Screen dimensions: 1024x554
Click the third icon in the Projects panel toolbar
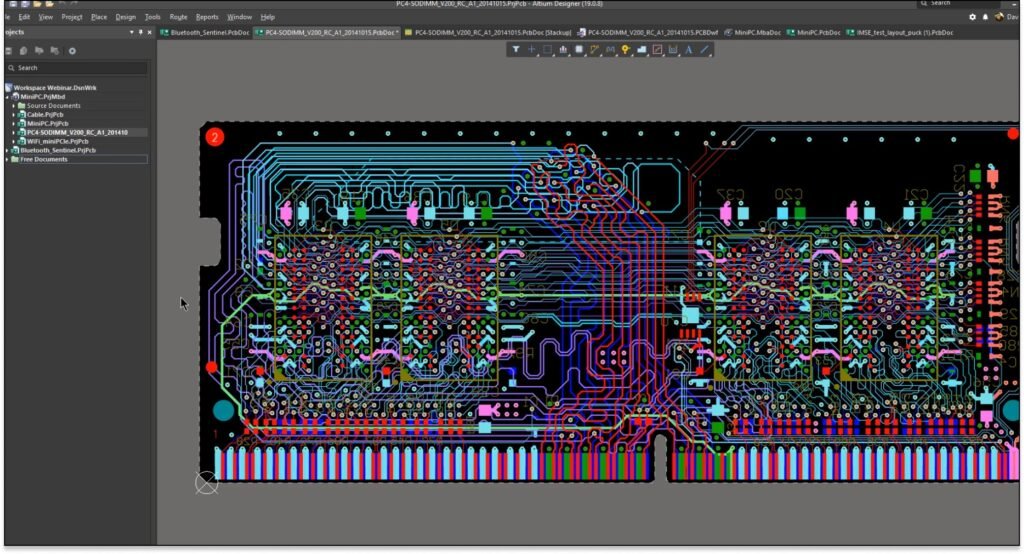click(39, 51)
